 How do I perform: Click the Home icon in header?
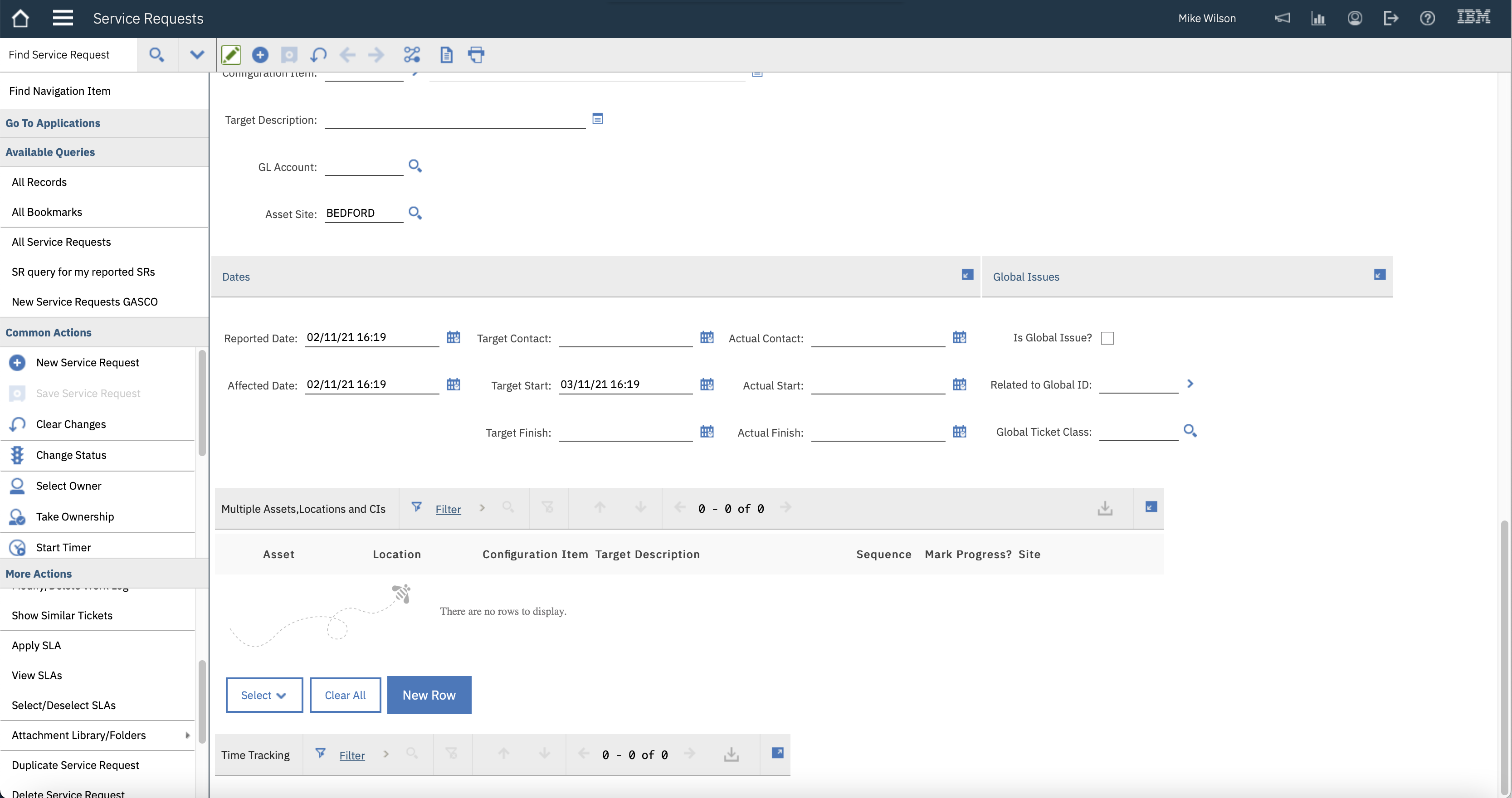tap(20, 18)
